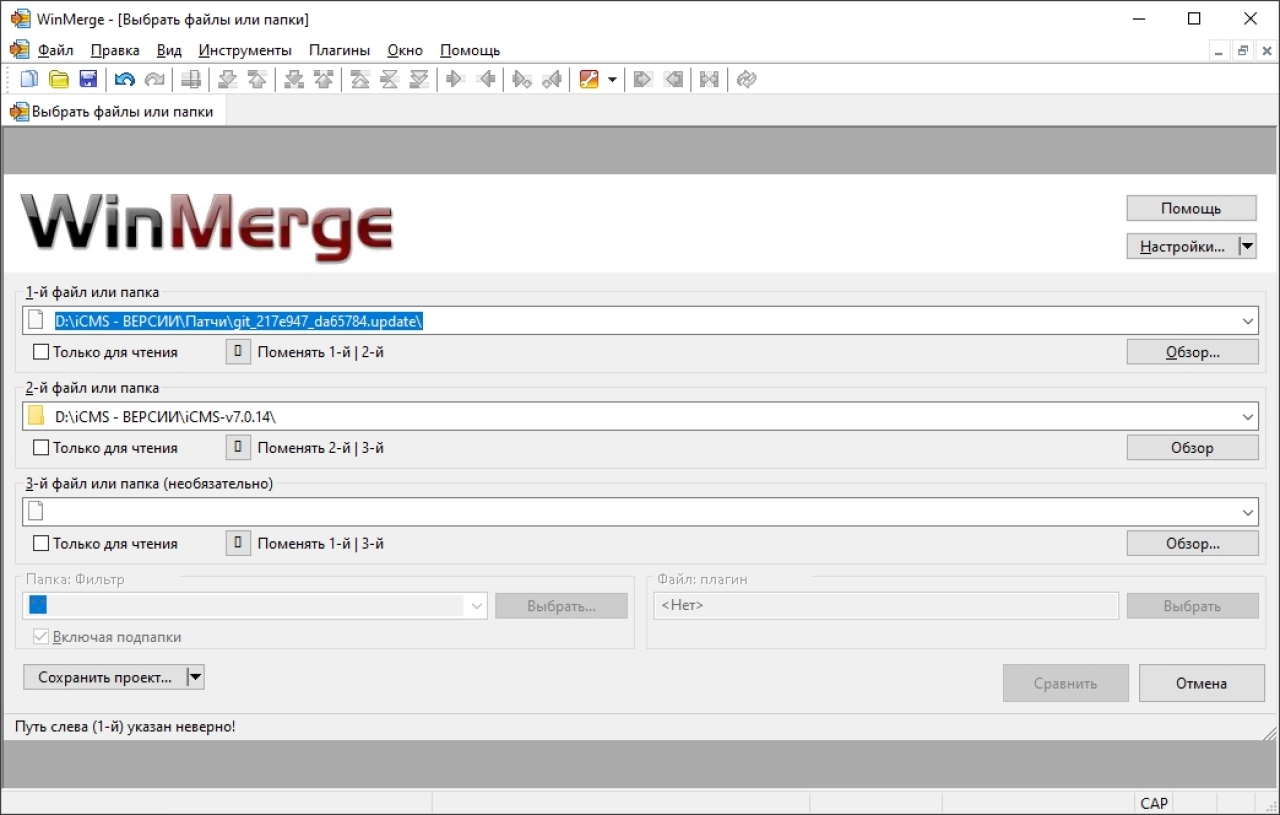Image resolution: width=1280 pixels, height=815 pixels.
Task: Click the New document toolbar icon
Action: [30, 79]
